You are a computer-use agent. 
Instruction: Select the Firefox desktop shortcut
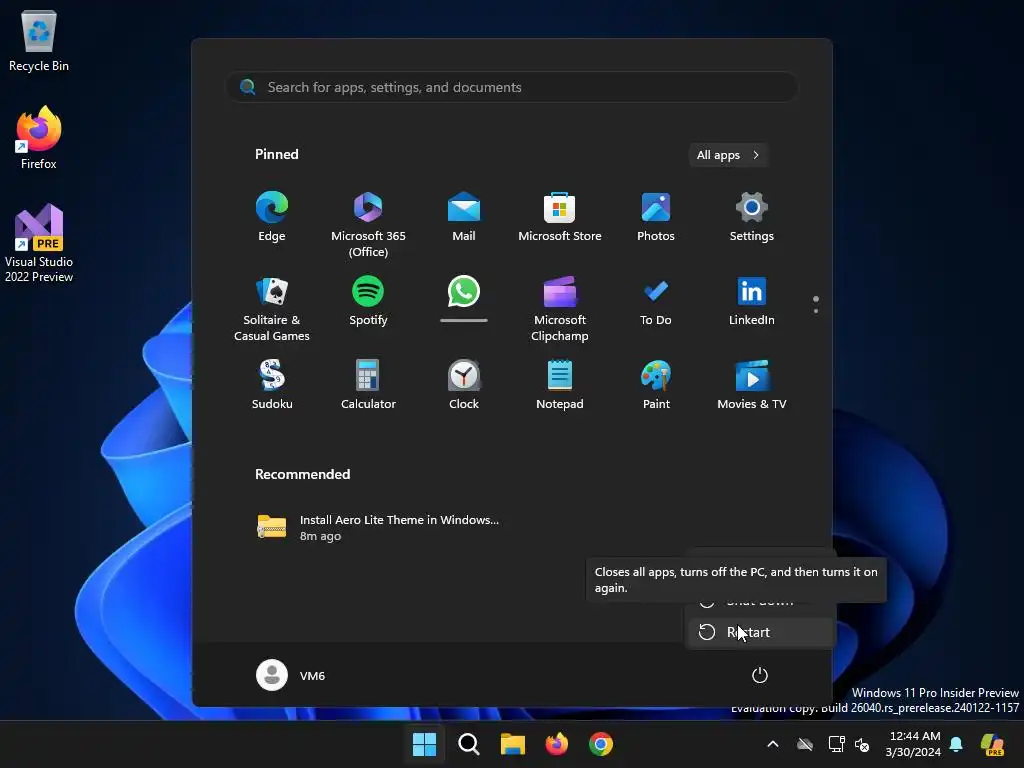click(39, 138)
